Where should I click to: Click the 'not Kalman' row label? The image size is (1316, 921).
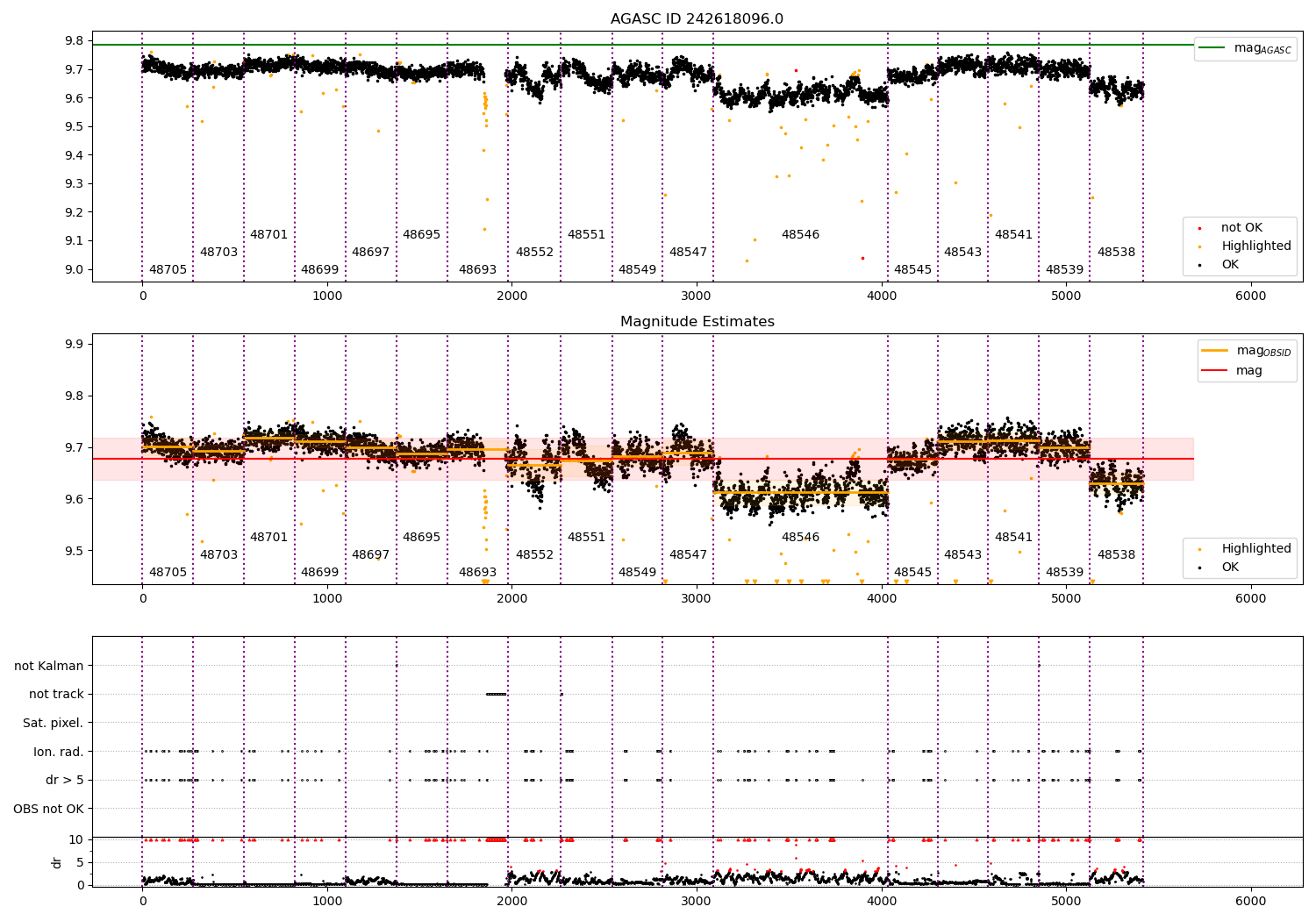point(49,666)
